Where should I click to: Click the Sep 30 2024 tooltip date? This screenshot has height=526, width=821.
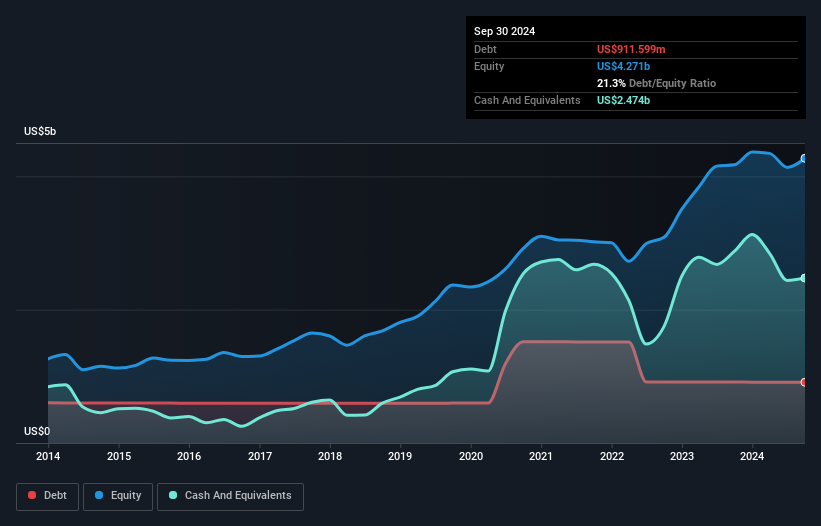point(504,31)
